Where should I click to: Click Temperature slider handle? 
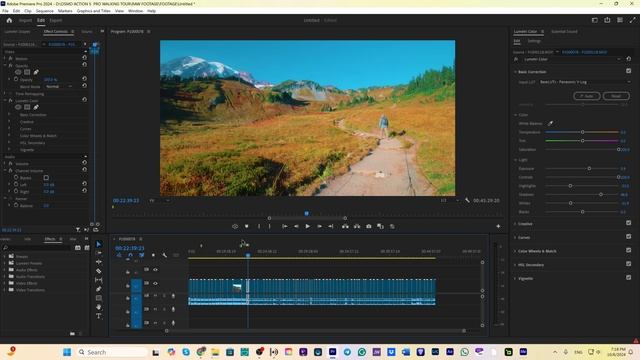582,132
